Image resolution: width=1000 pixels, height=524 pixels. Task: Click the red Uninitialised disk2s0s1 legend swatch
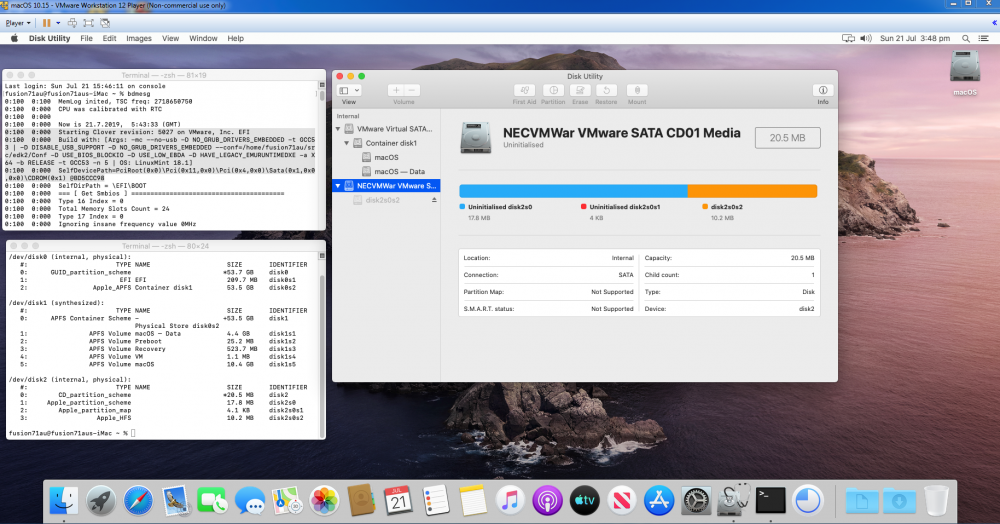(x=584, y=207)
